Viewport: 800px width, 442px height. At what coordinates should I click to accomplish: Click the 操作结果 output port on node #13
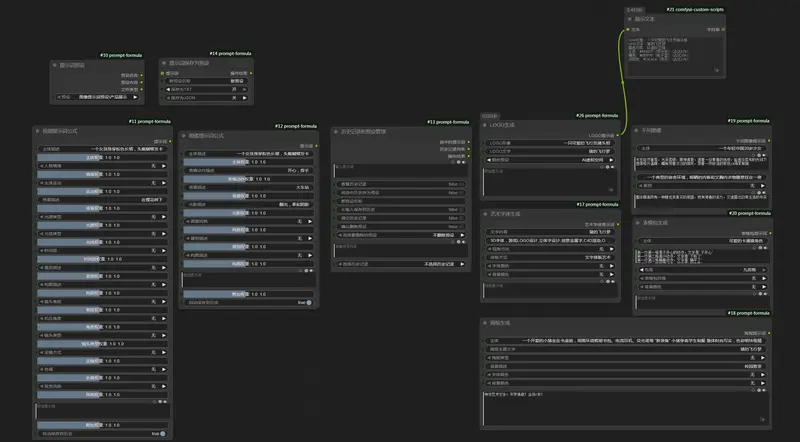click(x=468, y=156)
